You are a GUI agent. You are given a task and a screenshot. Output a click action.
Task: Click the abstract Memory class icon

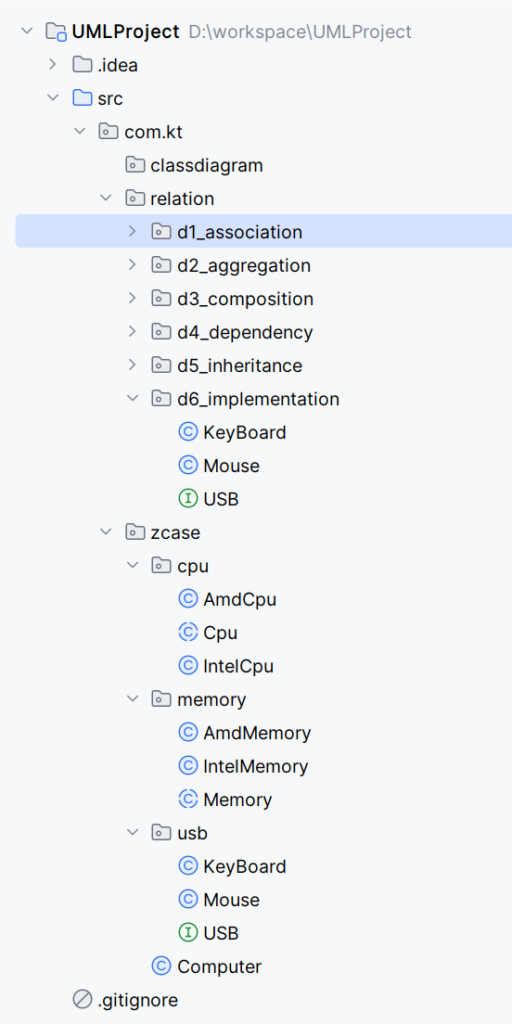(187, 799)
